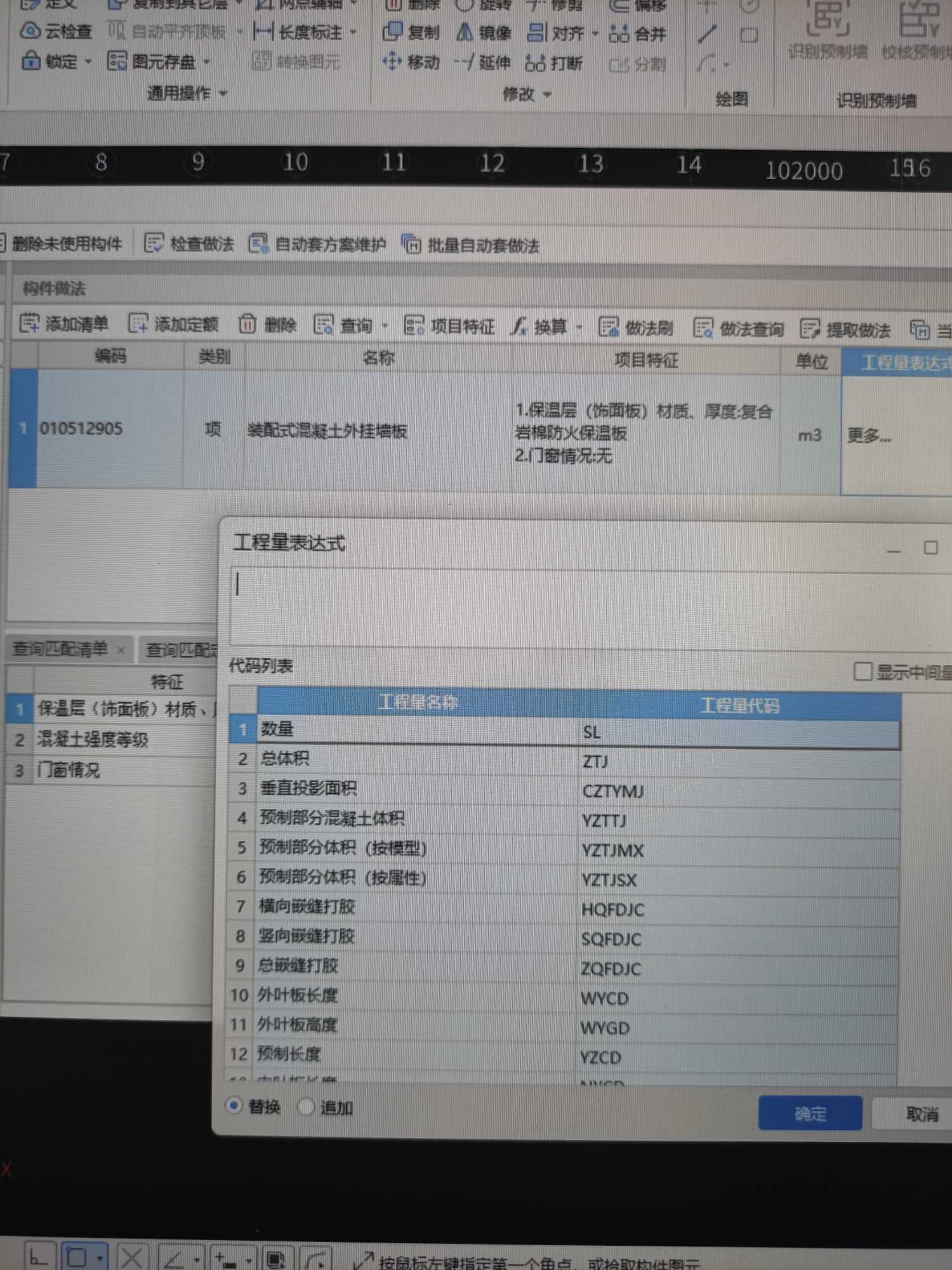Select the line drawing tool

click(708, 34)
